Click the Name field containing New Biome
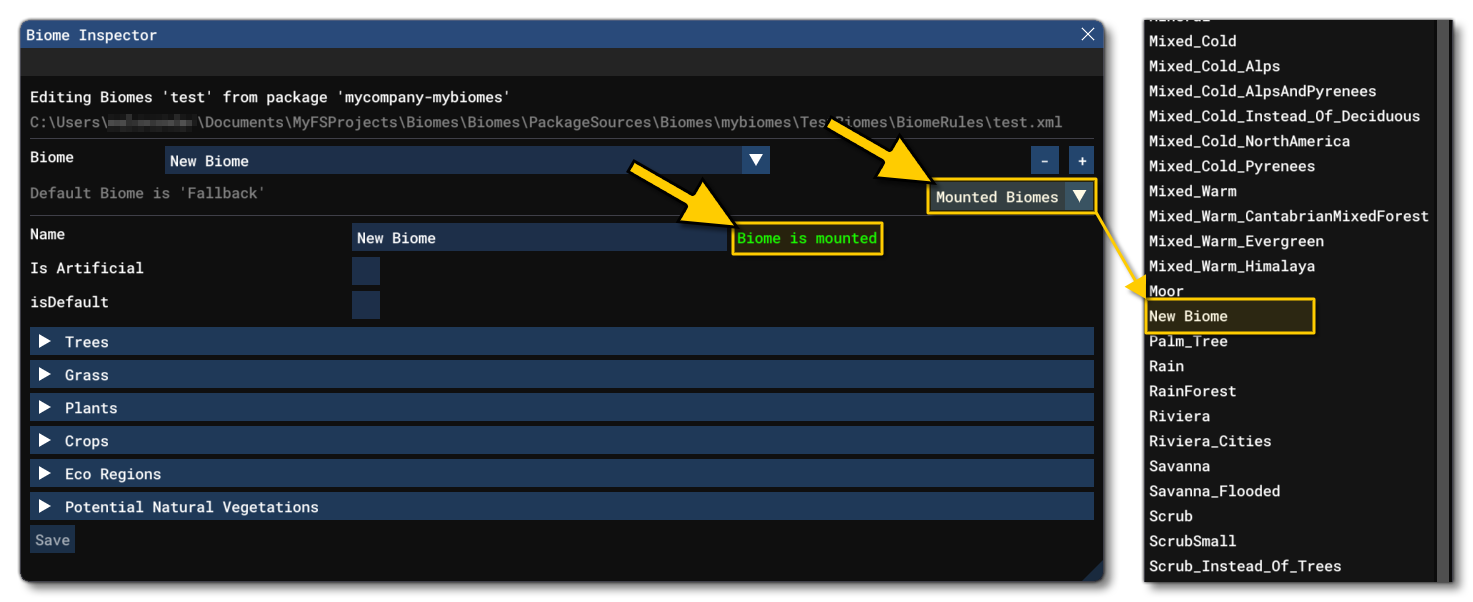 [x=539, y=238]
